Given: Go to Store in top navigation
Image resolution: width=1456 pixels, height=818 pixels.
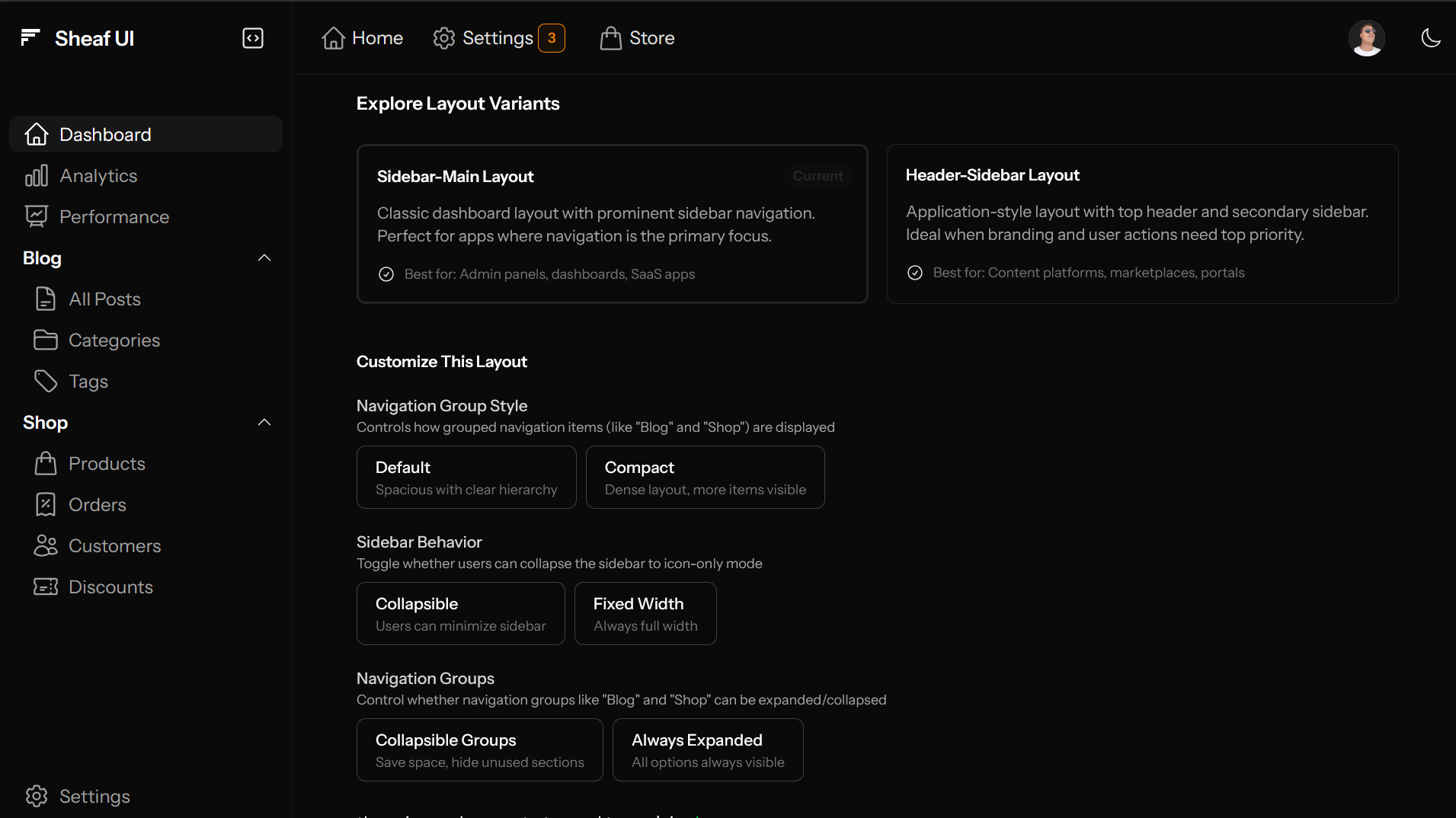Looking at the screenshot, I should point(637,38).
